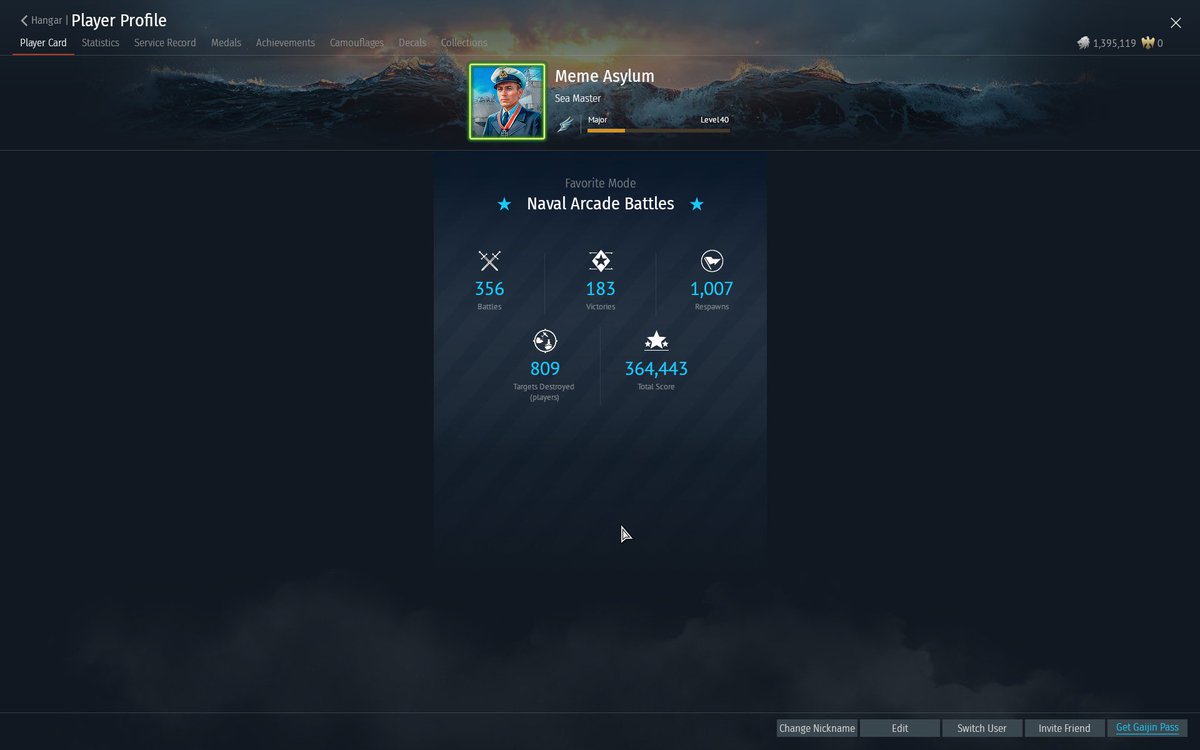This screenshot has height=750, width=1200.
Task: Open the Collections tab
Action: [464, 43]
